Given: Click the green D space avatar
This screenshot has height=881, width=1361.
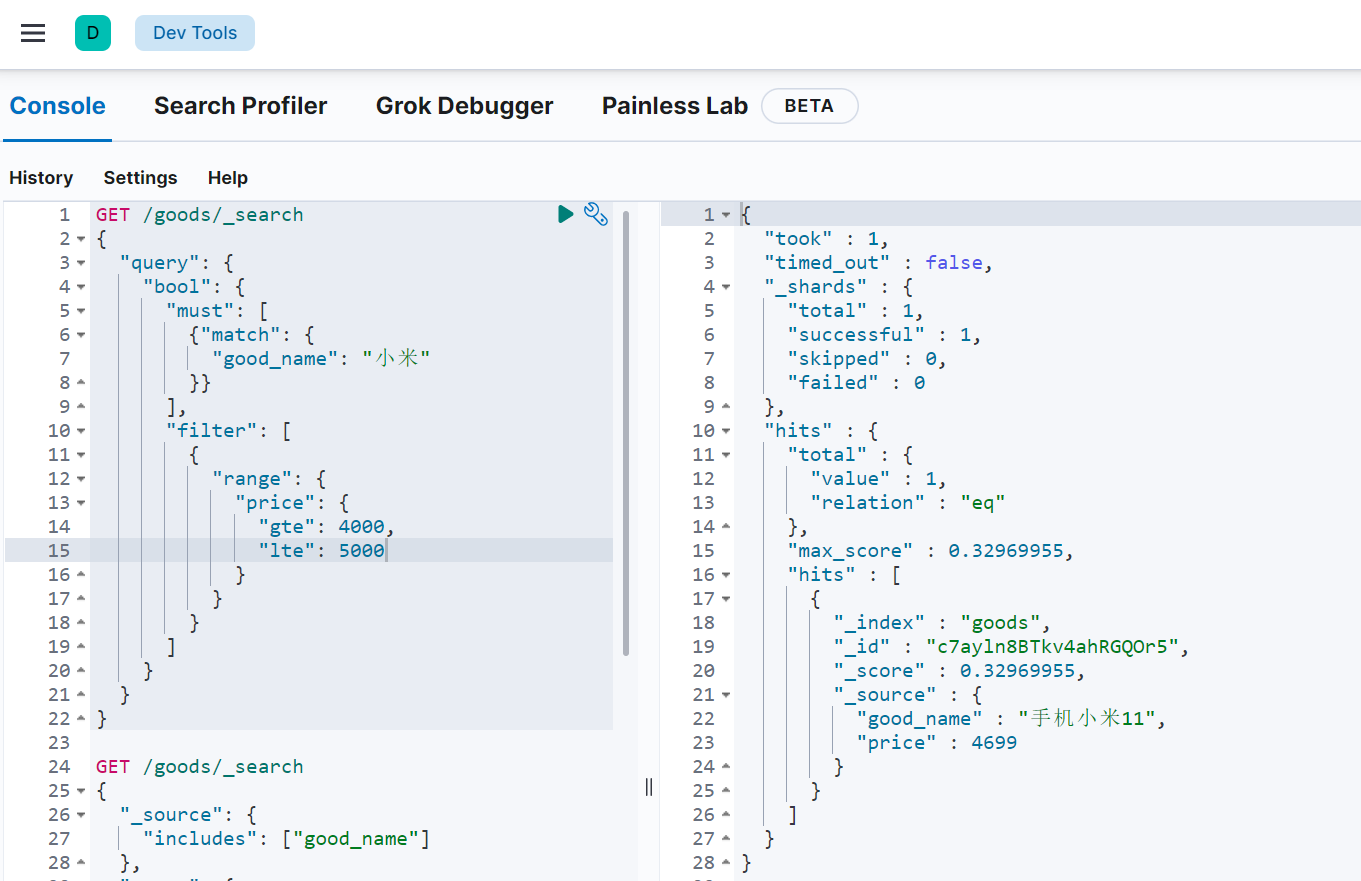Looking at the screenshot, I should point(93,33).
